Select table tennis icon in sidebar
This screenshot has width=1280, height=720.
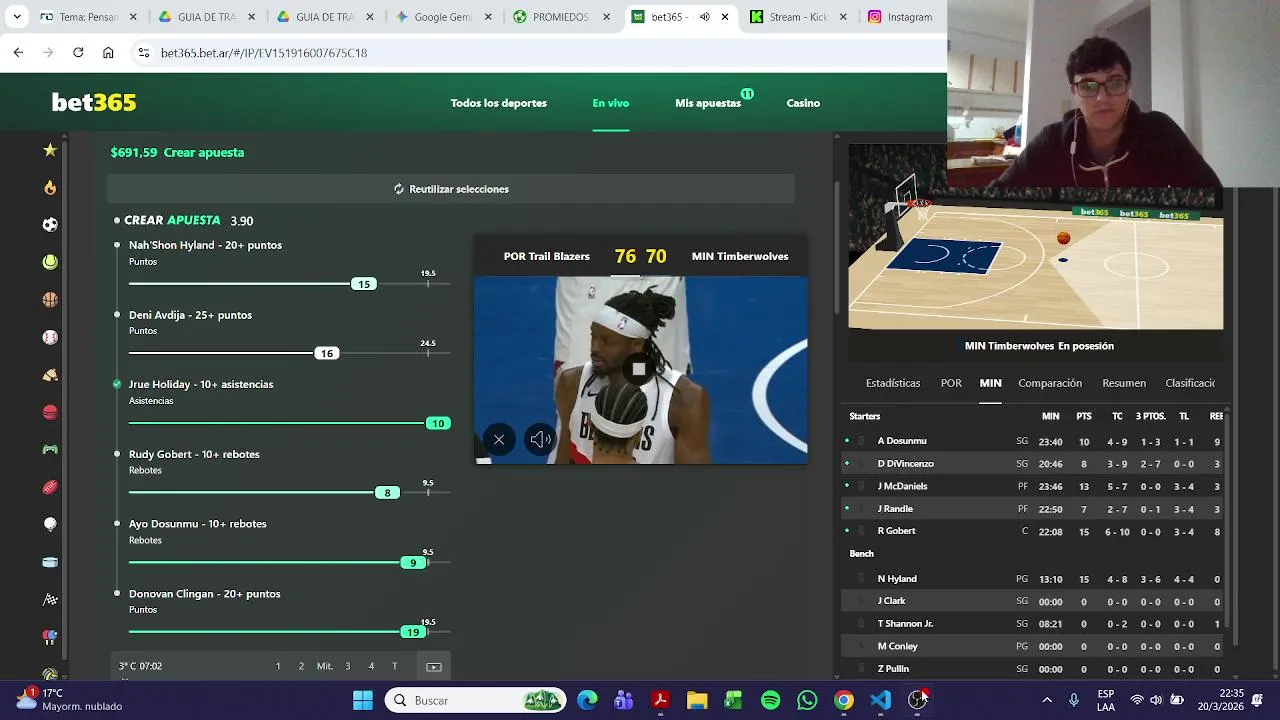coord(50,637)
